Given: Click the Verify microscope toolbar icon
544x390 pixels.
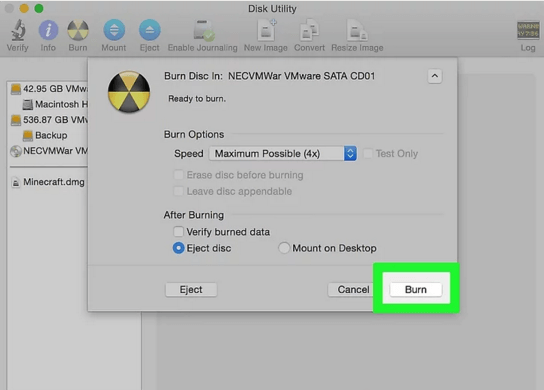Looking at the screenshot, I should coord(18,31).
